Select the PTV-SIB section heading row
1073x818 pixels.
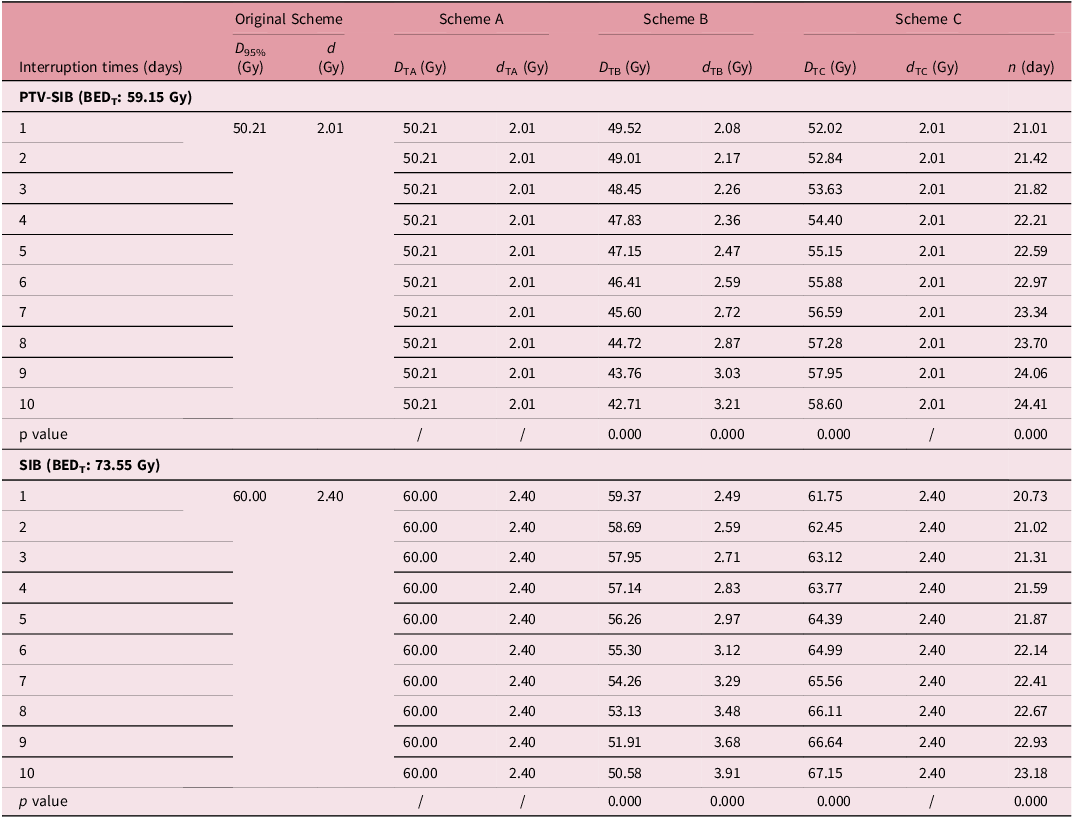tap(105, 98)
